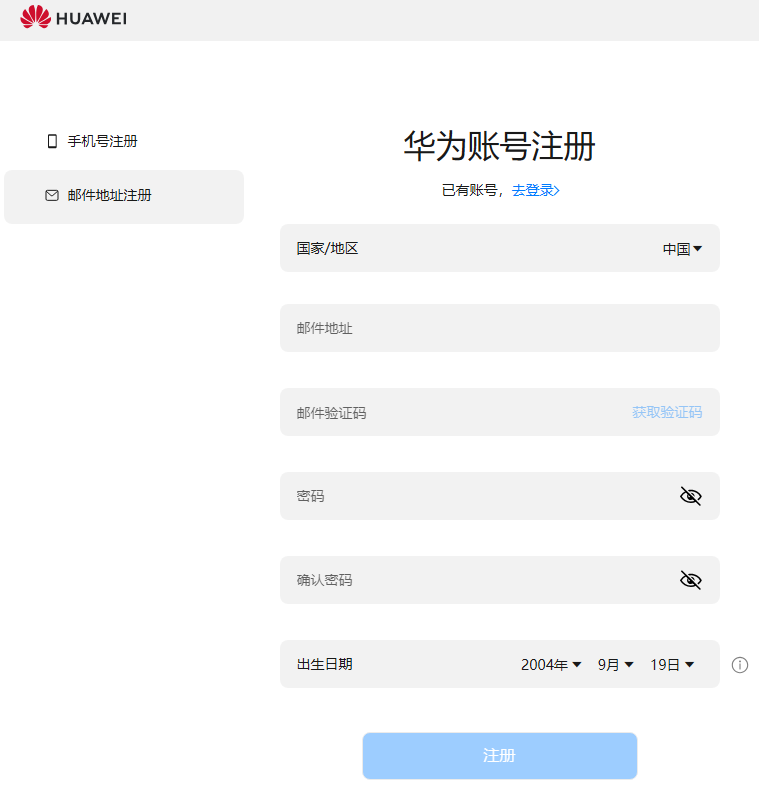Click the info icon next to birth date
759x787 pixels.
click(x=740, y=665)
